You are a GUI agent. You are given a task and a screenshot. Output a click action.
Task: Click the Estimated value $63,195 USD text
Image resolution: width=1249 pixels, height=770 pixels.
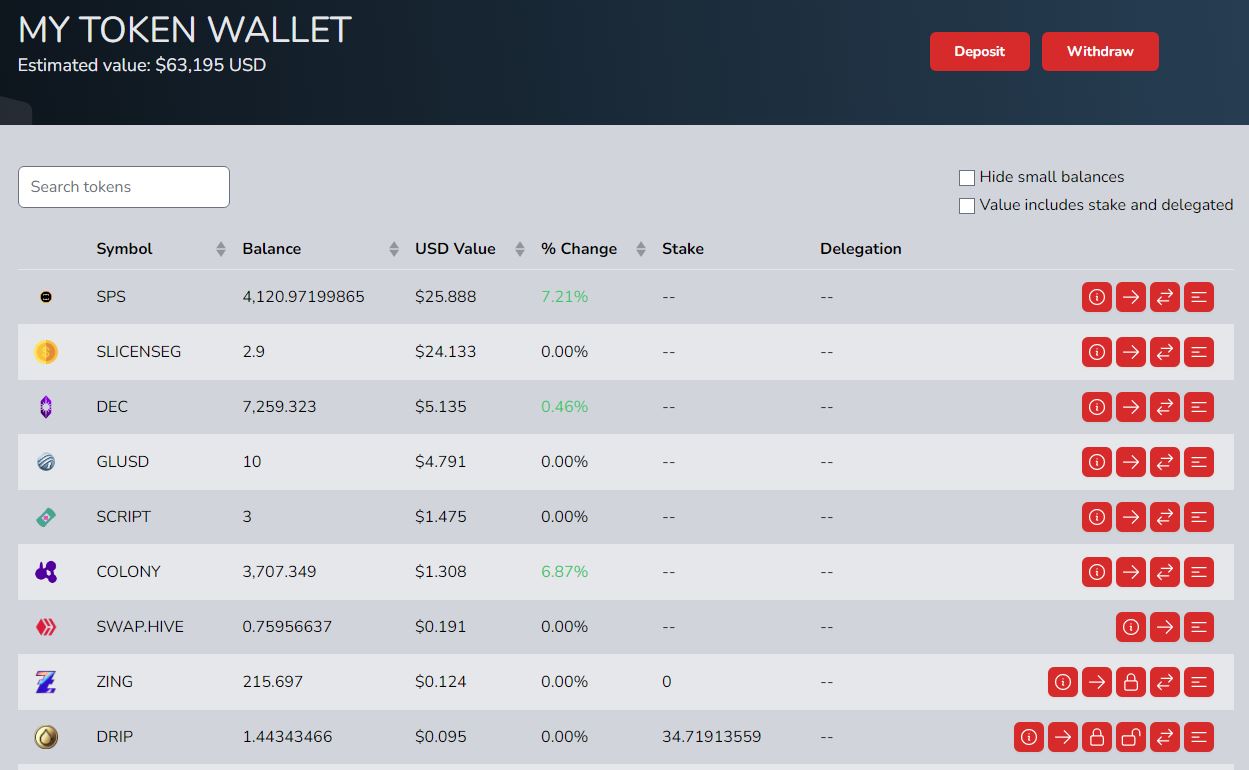coord(142,65)
